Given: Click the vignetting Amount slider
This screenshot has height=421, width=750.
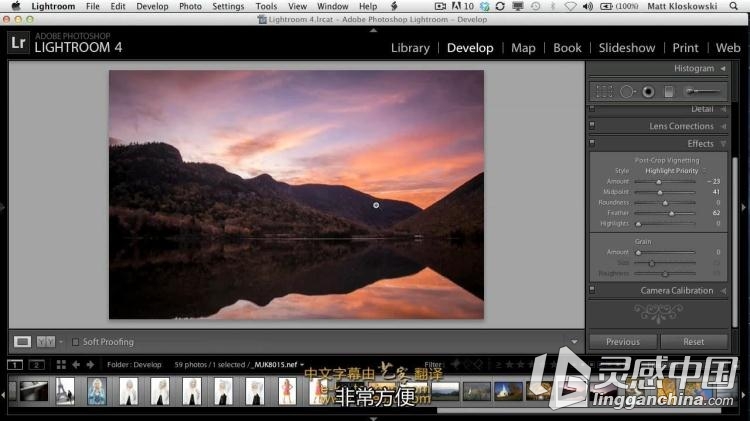Looking at the screenshot, I should click(664, 181).
